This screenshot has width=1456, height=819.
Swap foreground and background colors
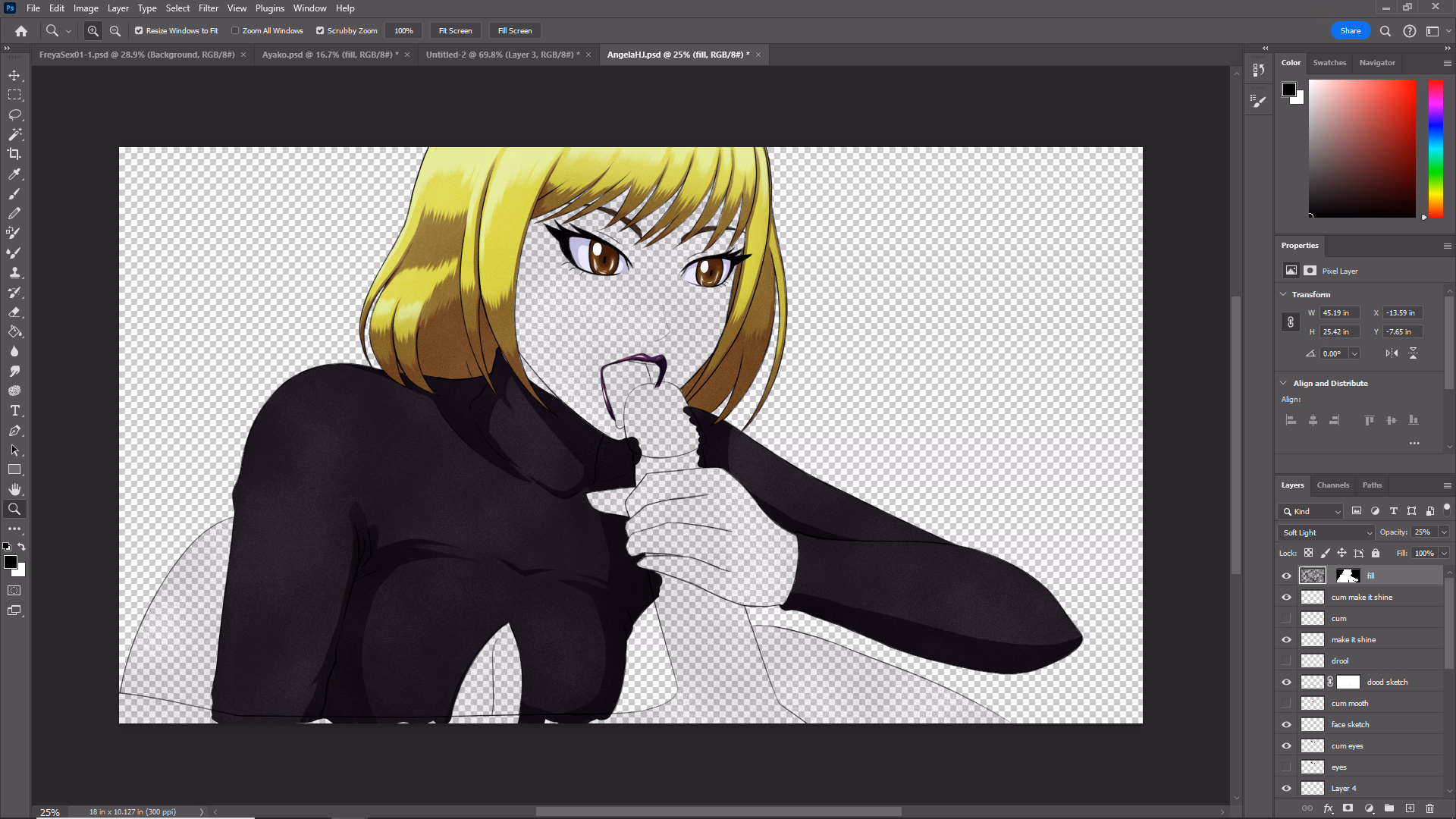[22, 547]
